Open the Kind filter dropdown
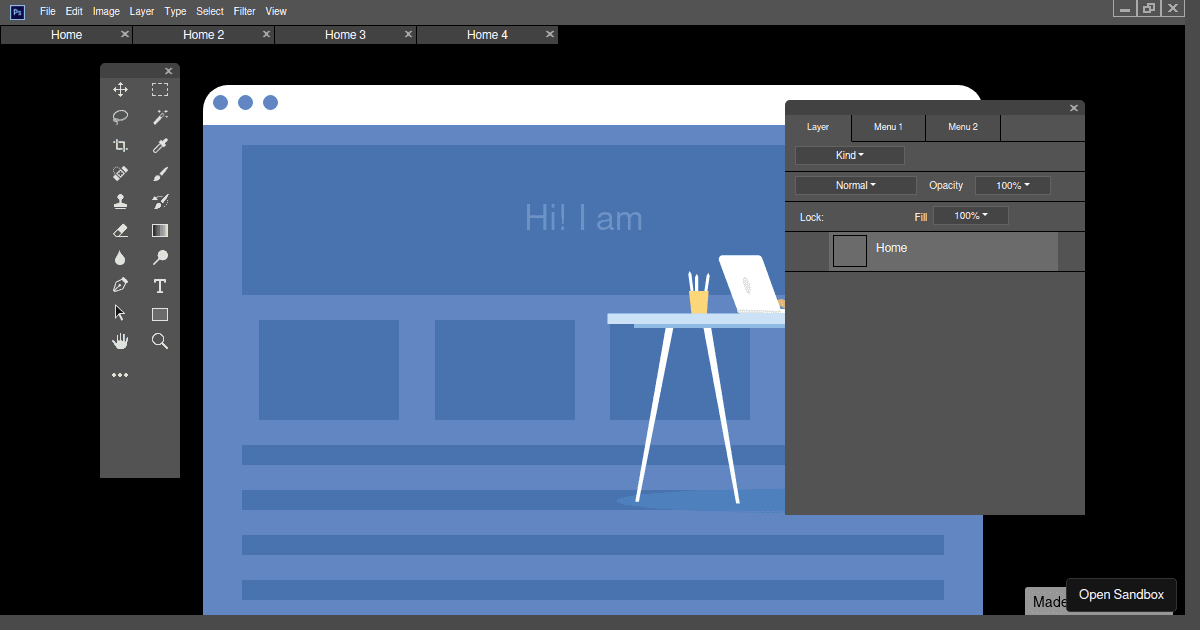This screenshot has width=1200, height=630. point(849,155)
